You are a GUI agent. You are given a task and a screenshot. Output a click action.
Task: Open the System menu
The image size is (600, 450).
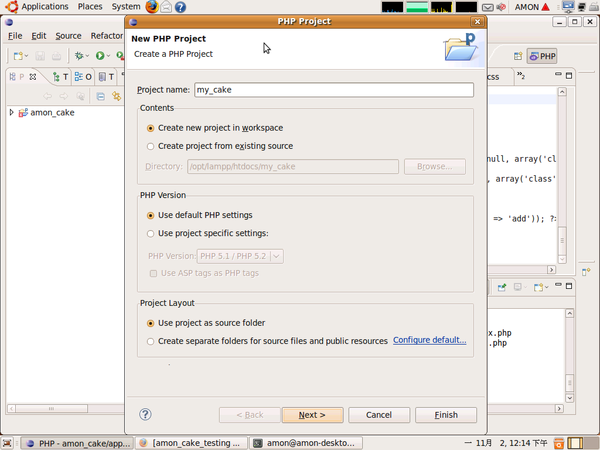click(x=126, y=7)
